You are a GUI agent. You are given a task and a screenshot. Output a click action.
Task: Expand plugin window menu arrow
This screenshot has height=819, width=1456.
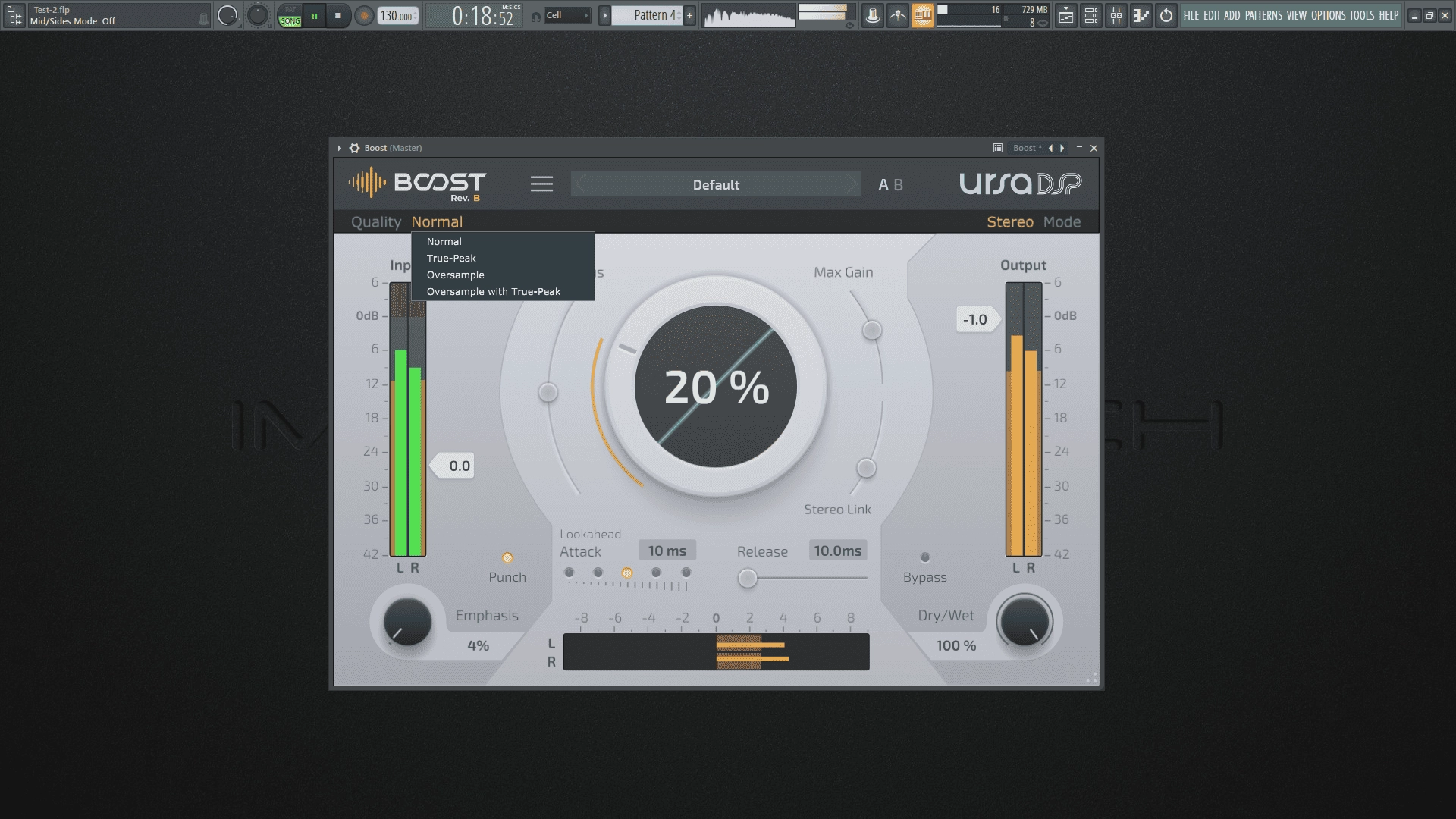click(x=340, y=148)
